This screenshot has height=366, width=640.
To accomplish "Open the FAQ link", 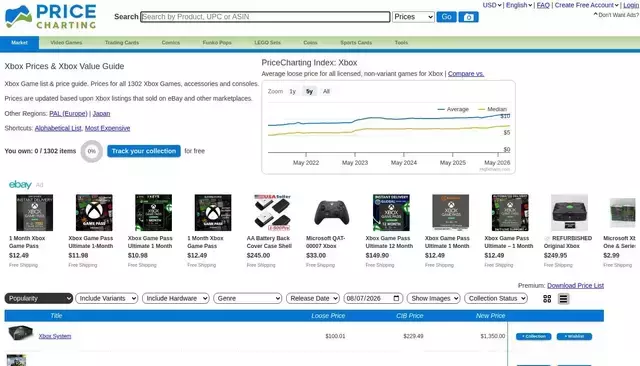I will point(543,5).
